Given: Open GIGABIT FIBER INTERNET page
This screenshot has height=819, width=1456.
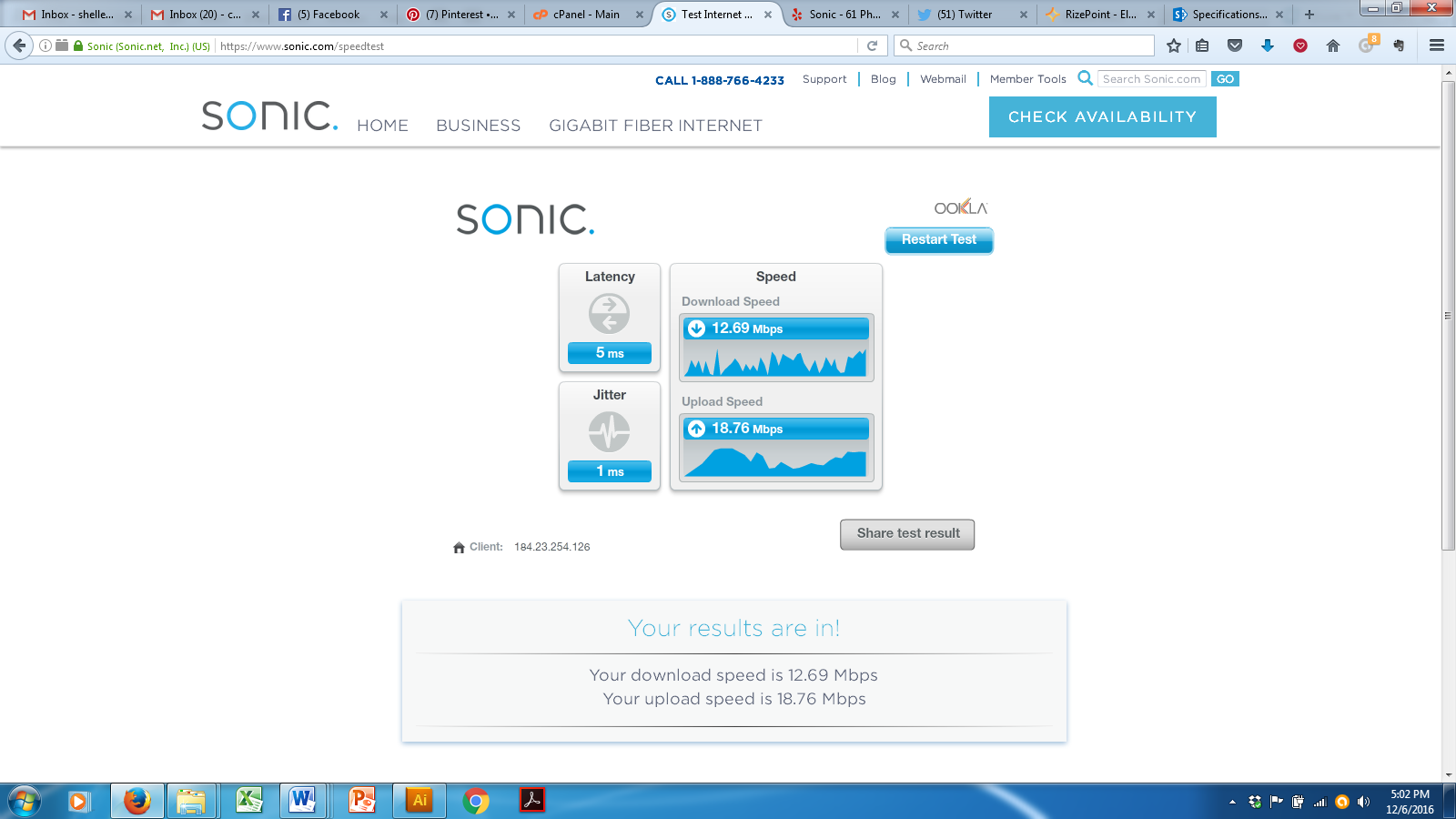Looking at the screenshot, I should coord(655,126).
